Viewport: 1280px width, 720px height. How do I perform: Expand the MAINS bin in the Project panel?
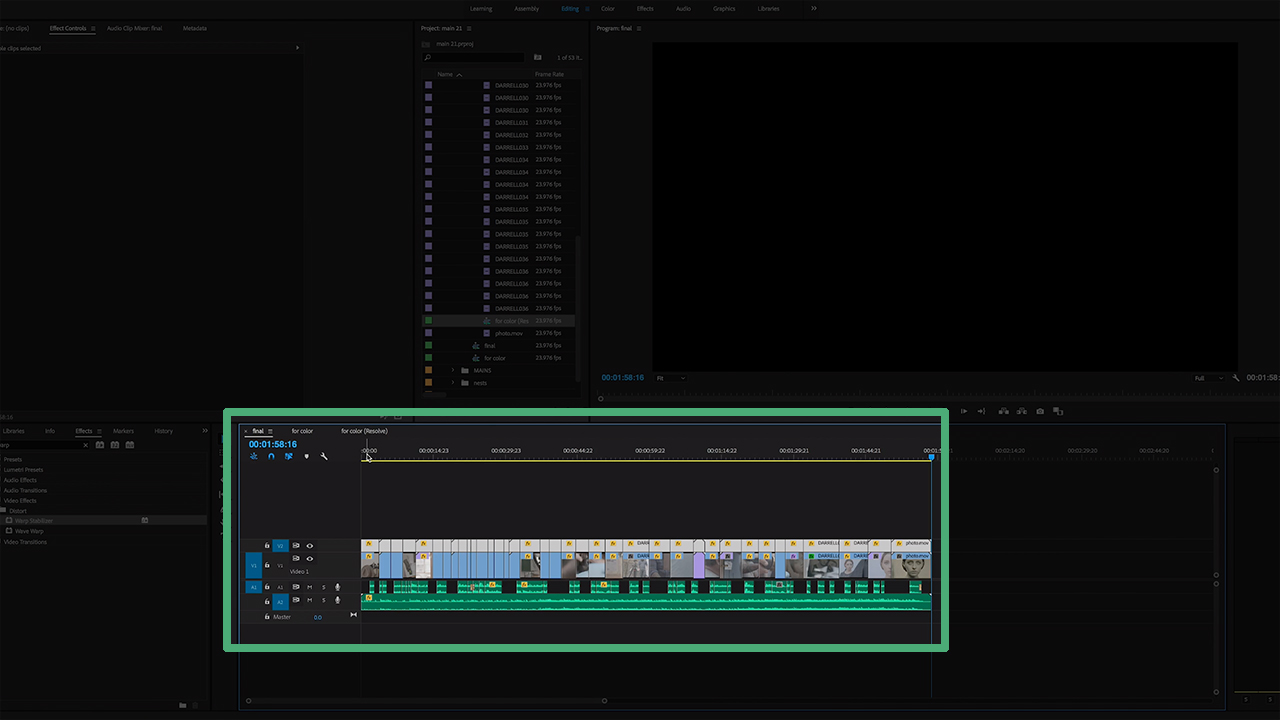point(451,370)
